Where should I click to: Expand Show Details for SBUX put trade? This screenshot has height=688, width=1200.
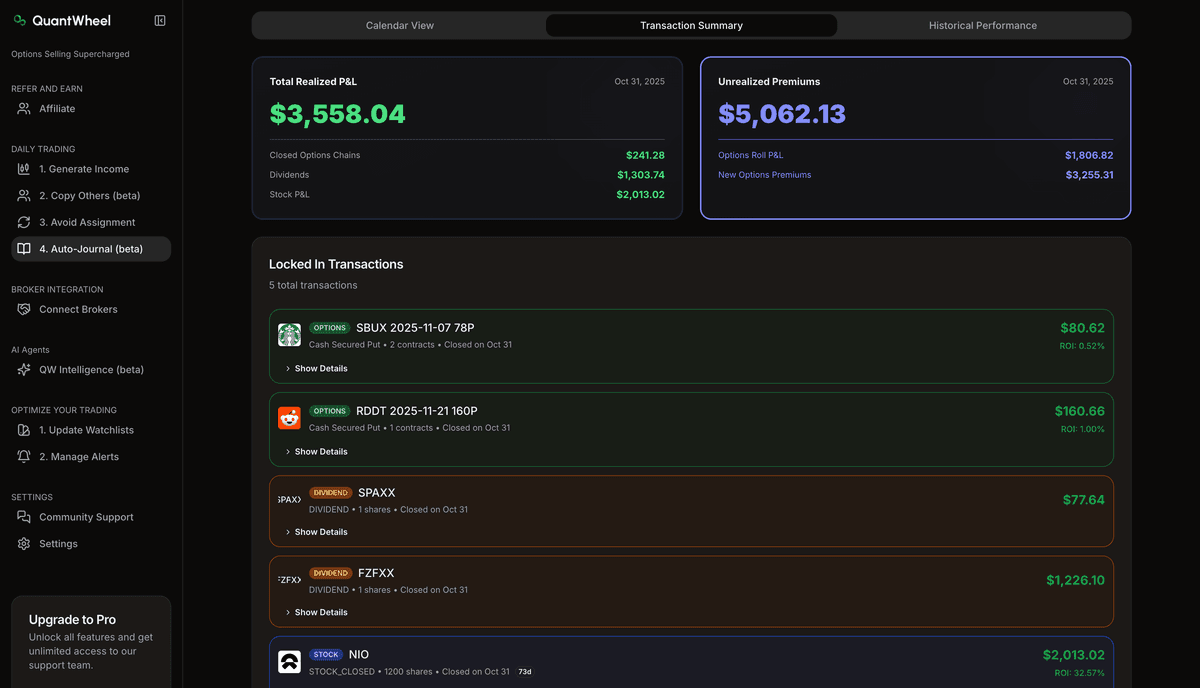point(316,368)
